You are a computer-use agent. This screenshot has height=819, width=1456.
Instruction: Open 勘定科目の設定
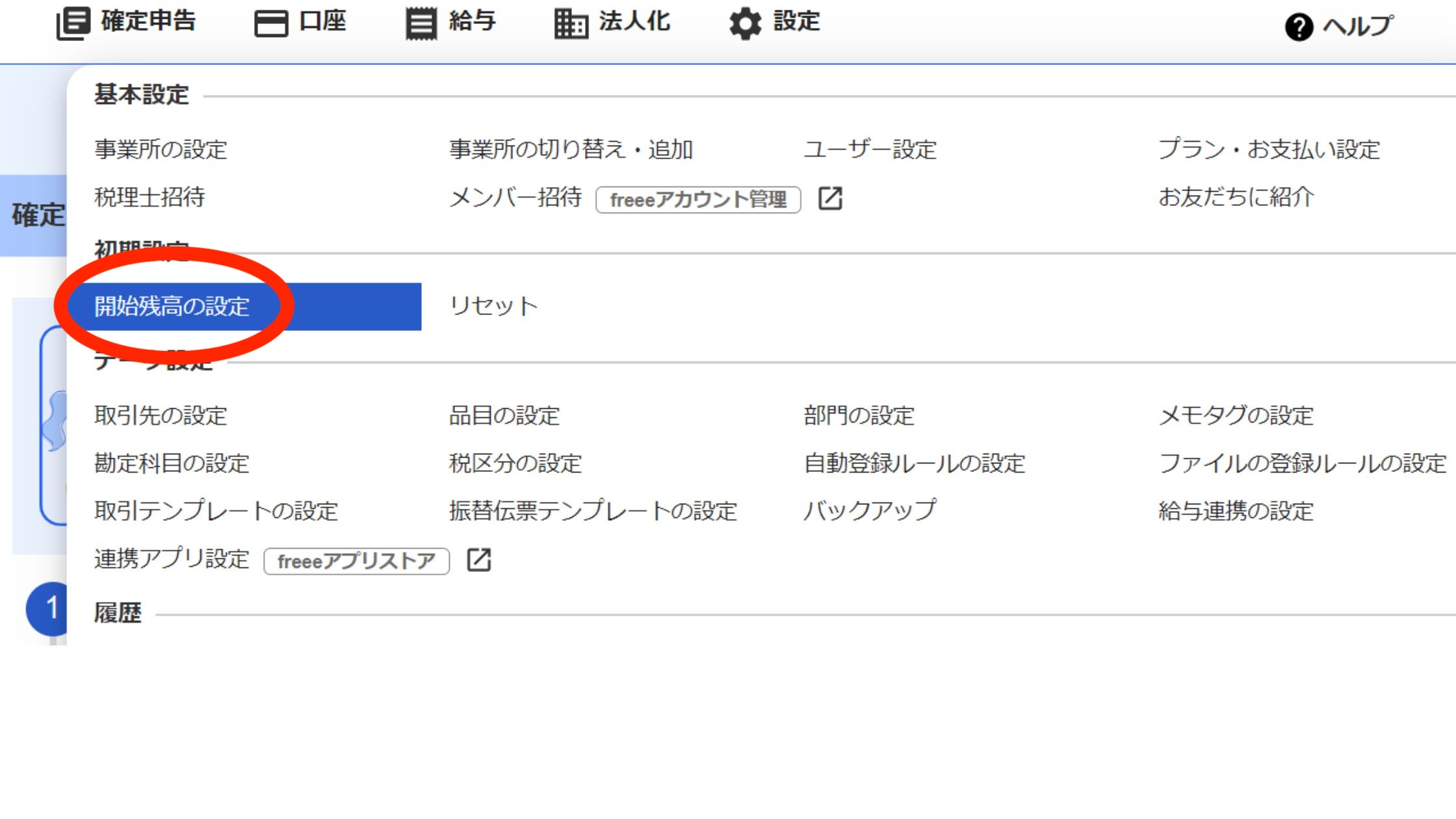click(x=172, y=463)
